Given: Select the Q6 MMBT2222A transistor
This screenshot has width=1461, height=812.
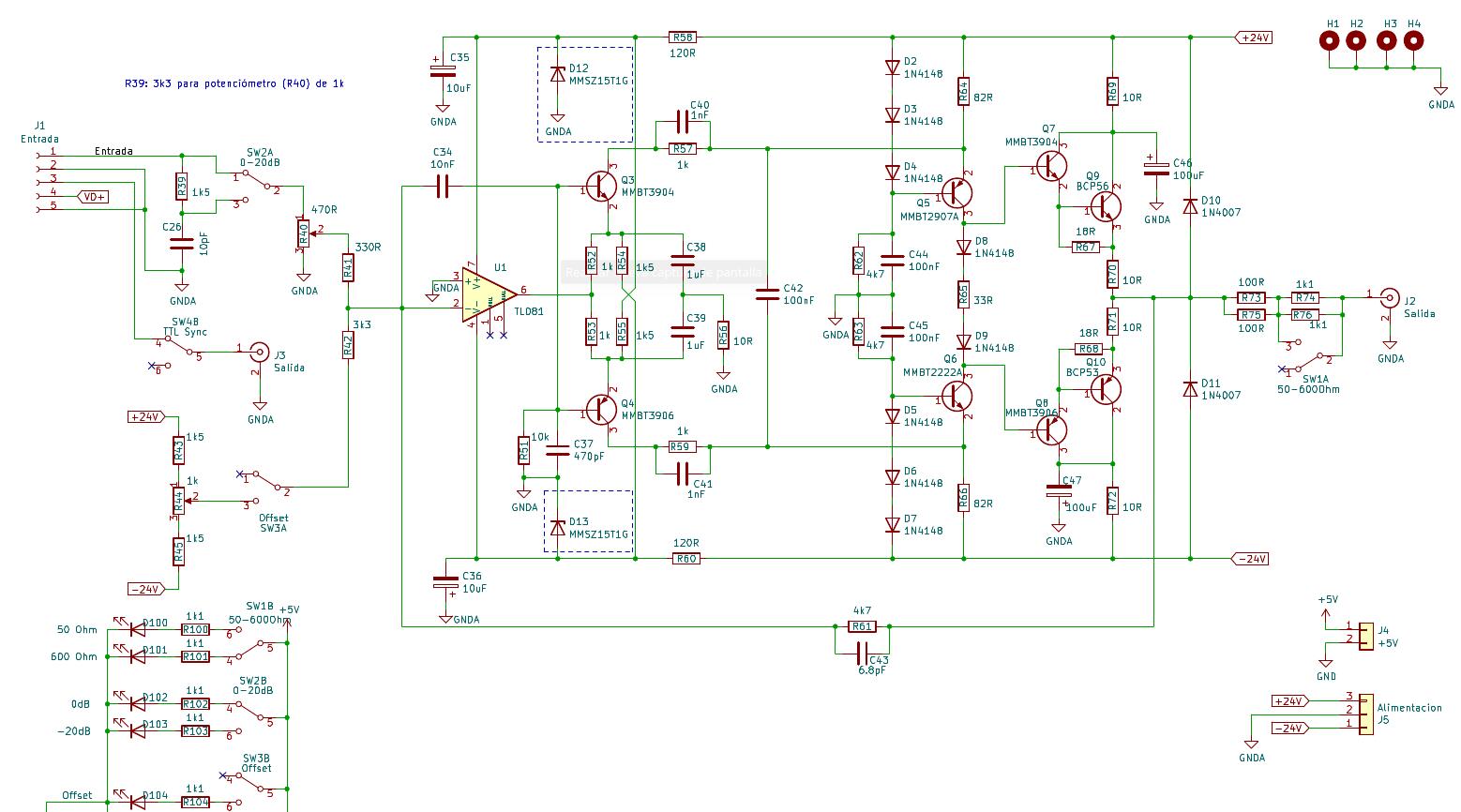Looking at the screenshot, I should [956, 396].
